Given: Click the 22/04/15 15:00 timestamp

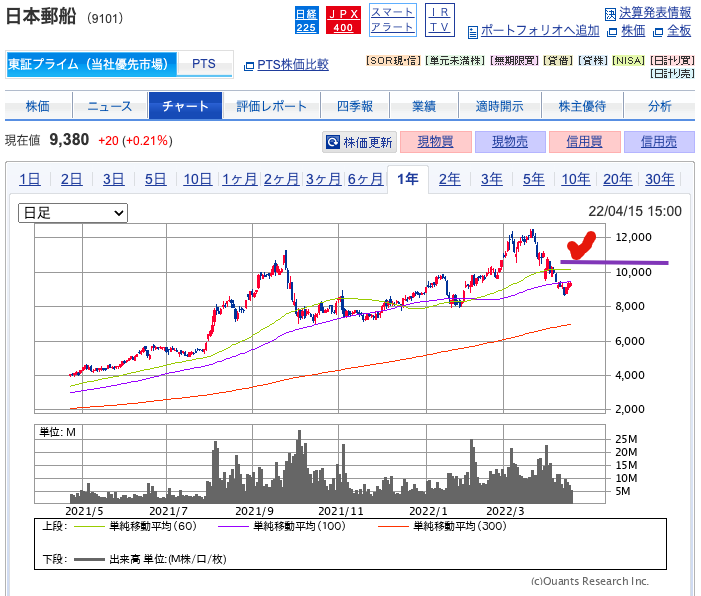Looking at the screenshot, I should point(635,211).
